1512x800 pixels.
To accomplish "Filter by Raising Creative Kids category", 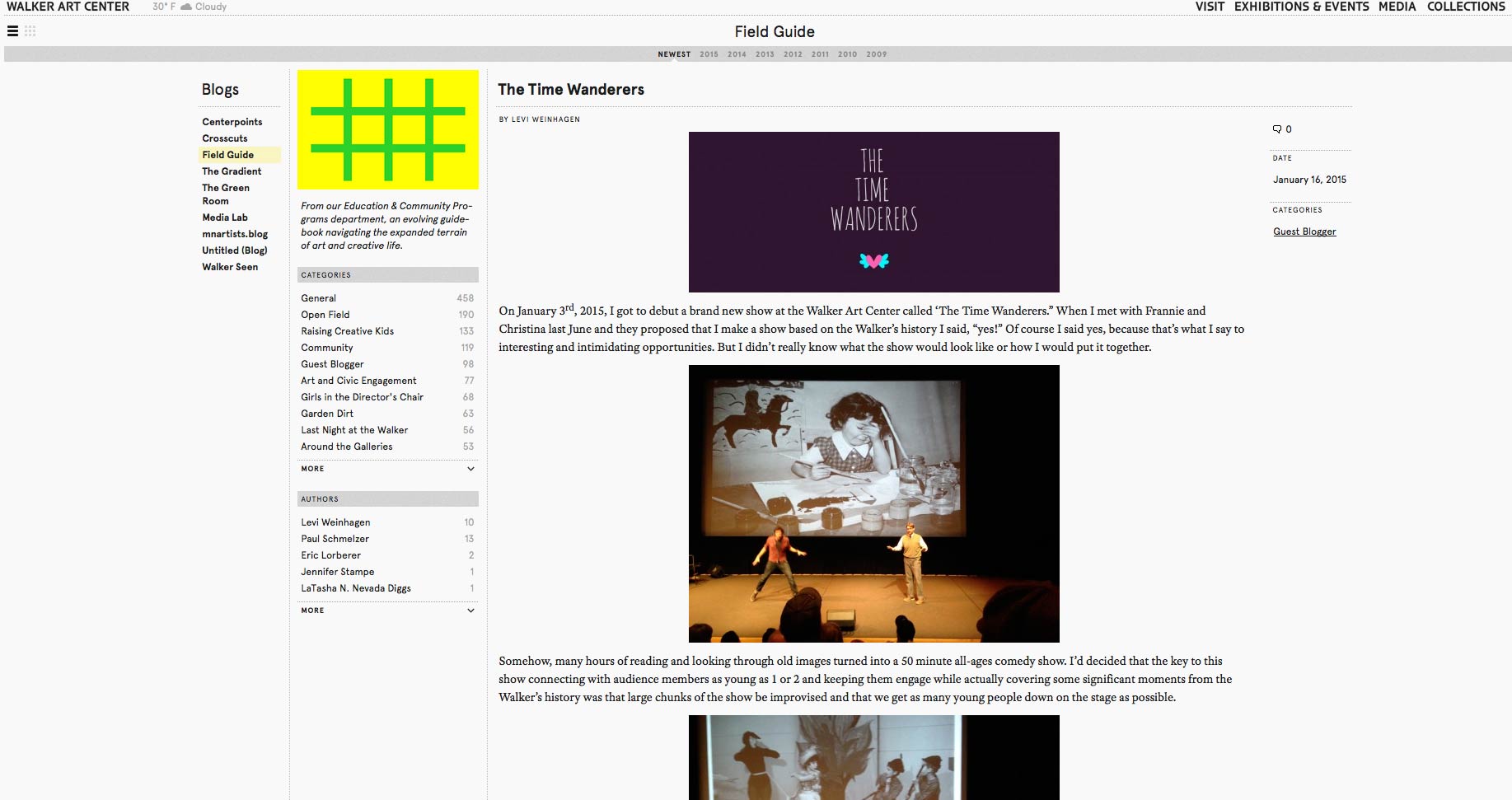I will click(x=347, y=331).
